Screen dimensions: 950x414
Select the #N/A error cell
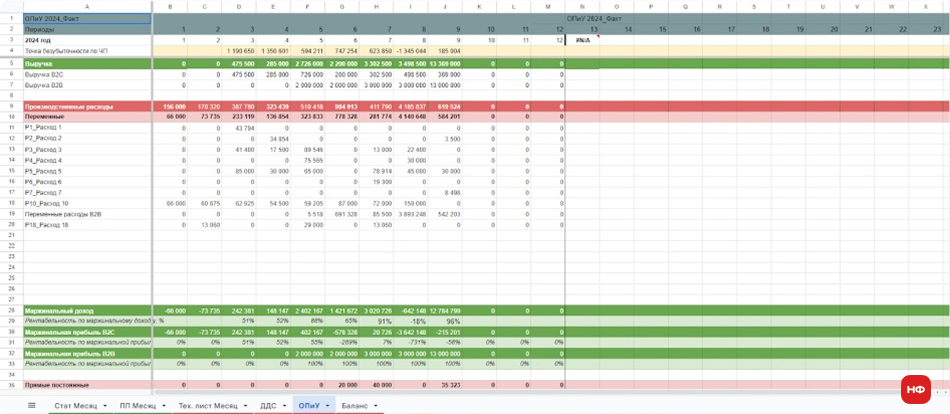click(x=582, y=39)
